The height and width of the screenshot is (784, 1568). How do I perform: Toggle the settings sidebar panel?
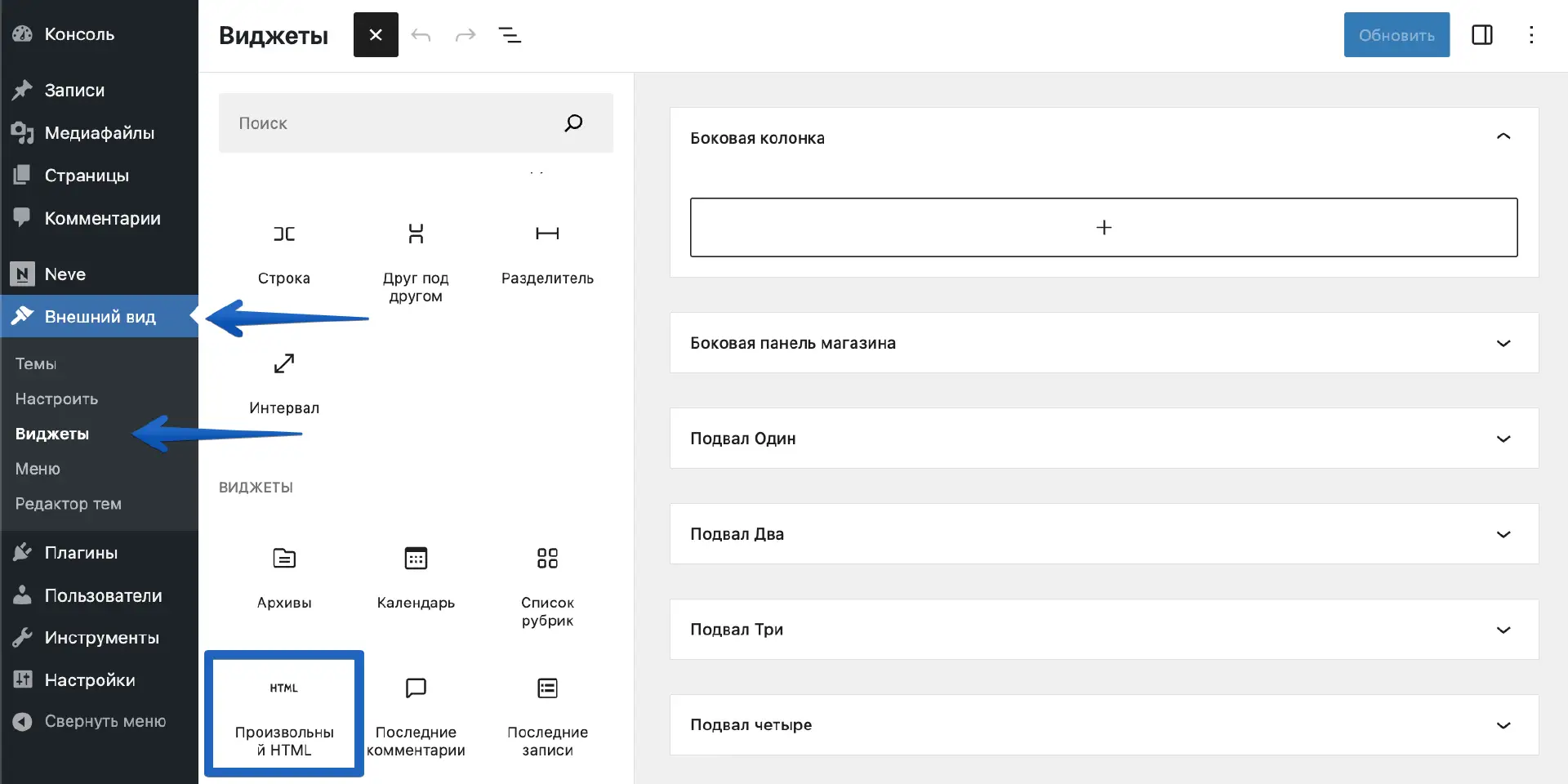pyautogui.click(x=1481, y=35)
